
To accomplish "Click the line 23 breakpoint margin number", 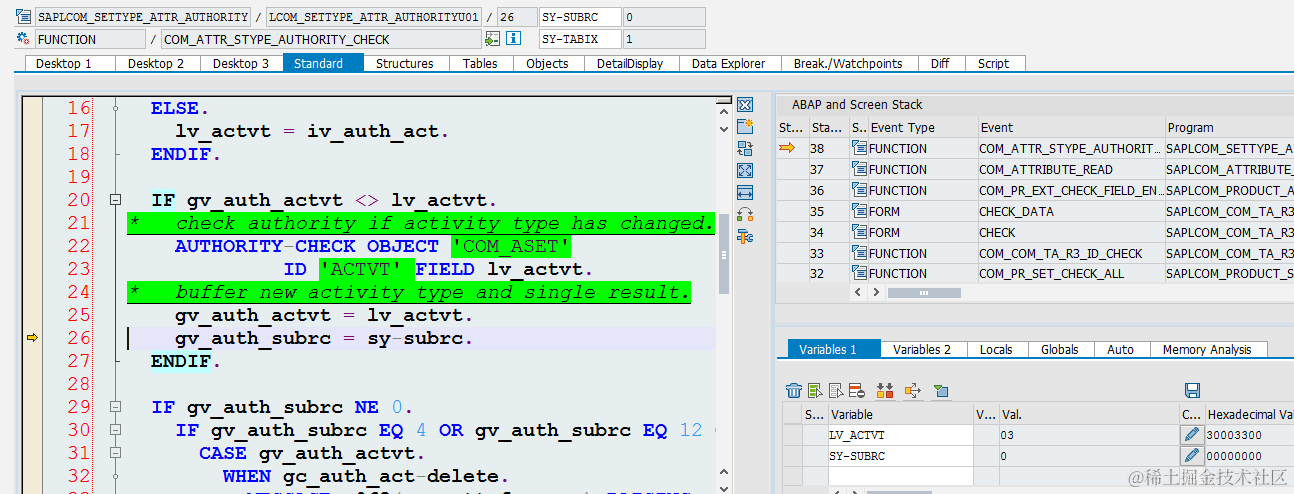I will (x=78, y=269).
